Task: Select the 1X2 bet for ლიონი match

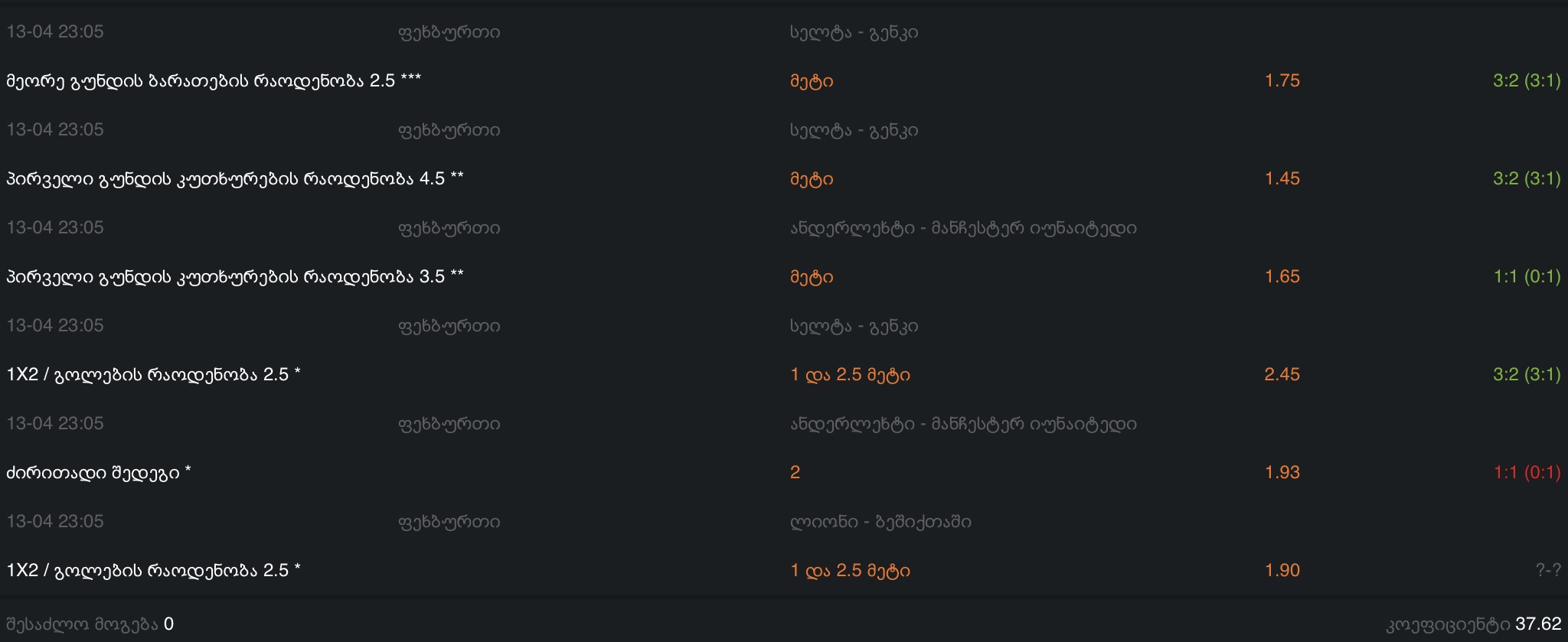Action: pos(153,571)
